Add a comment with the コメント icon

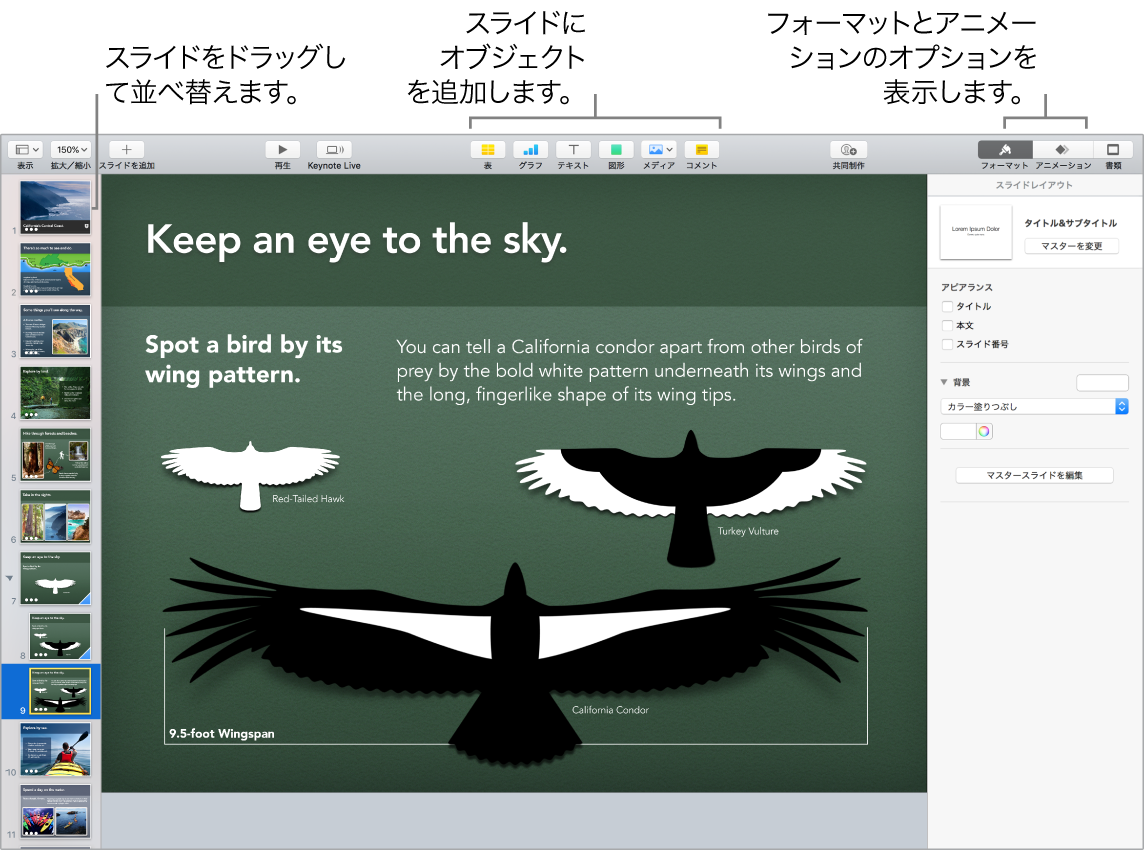pyautogui.click(x=700, y=150)
